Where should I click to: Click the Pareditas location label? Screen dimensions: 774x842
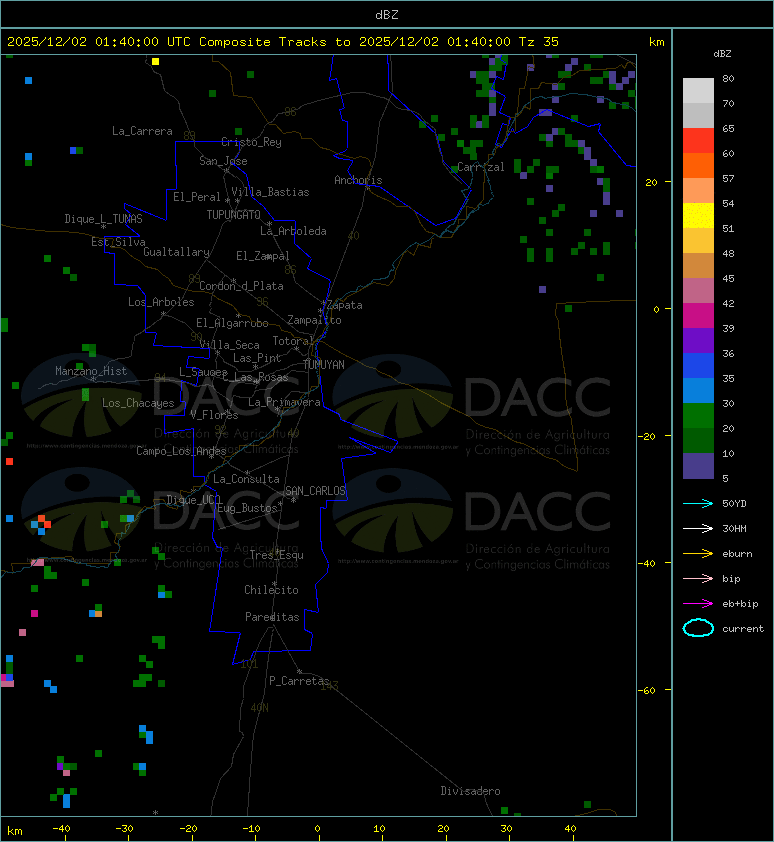[x=272, y=618]
